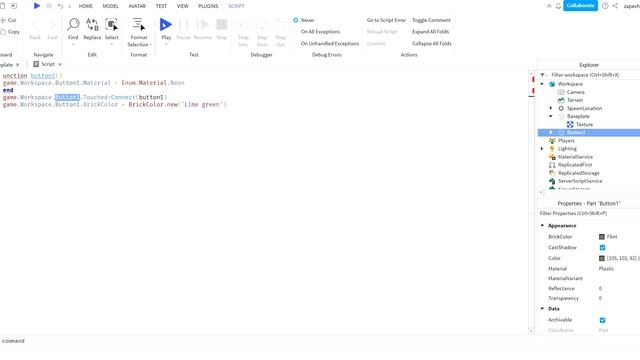Select SpawnLocation in Explorer
This screenshot has width=640, height=360.
[584, 108]
